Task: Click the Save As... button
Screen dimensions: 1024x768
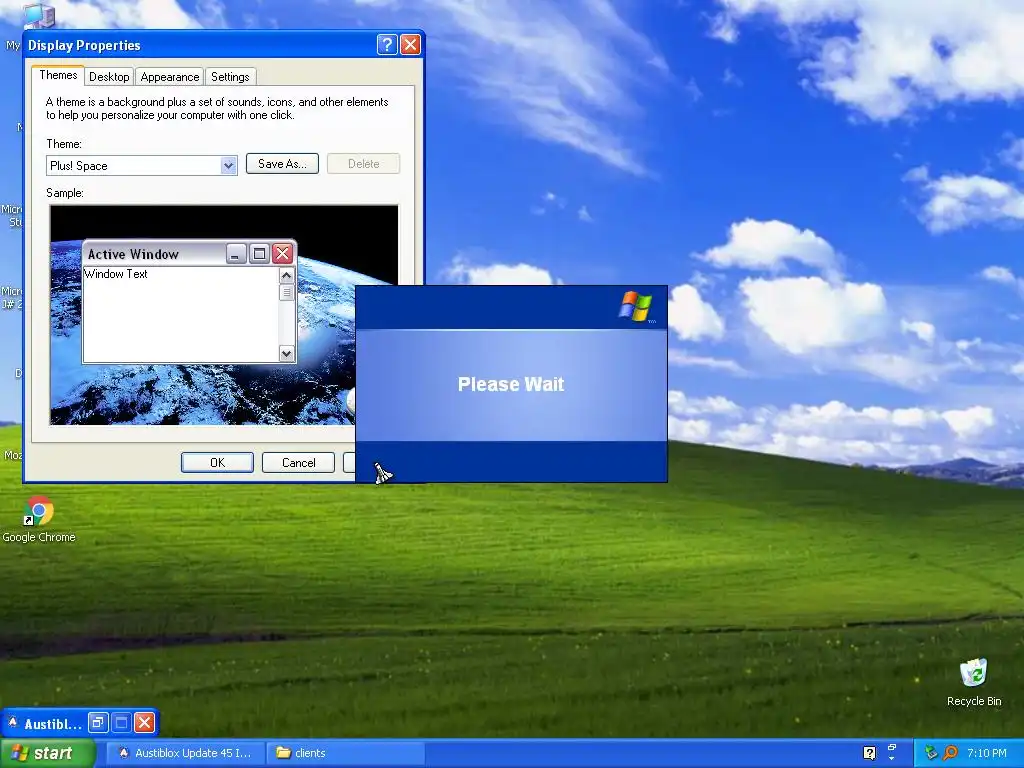Action: [x=282, y=164]
